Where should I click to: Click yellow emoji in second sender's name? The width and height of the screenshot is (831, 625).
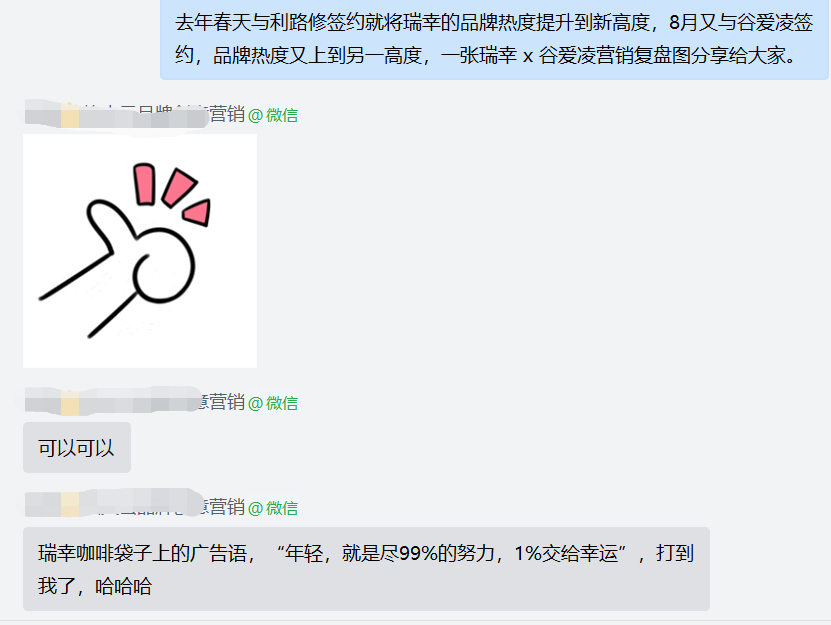70,402
